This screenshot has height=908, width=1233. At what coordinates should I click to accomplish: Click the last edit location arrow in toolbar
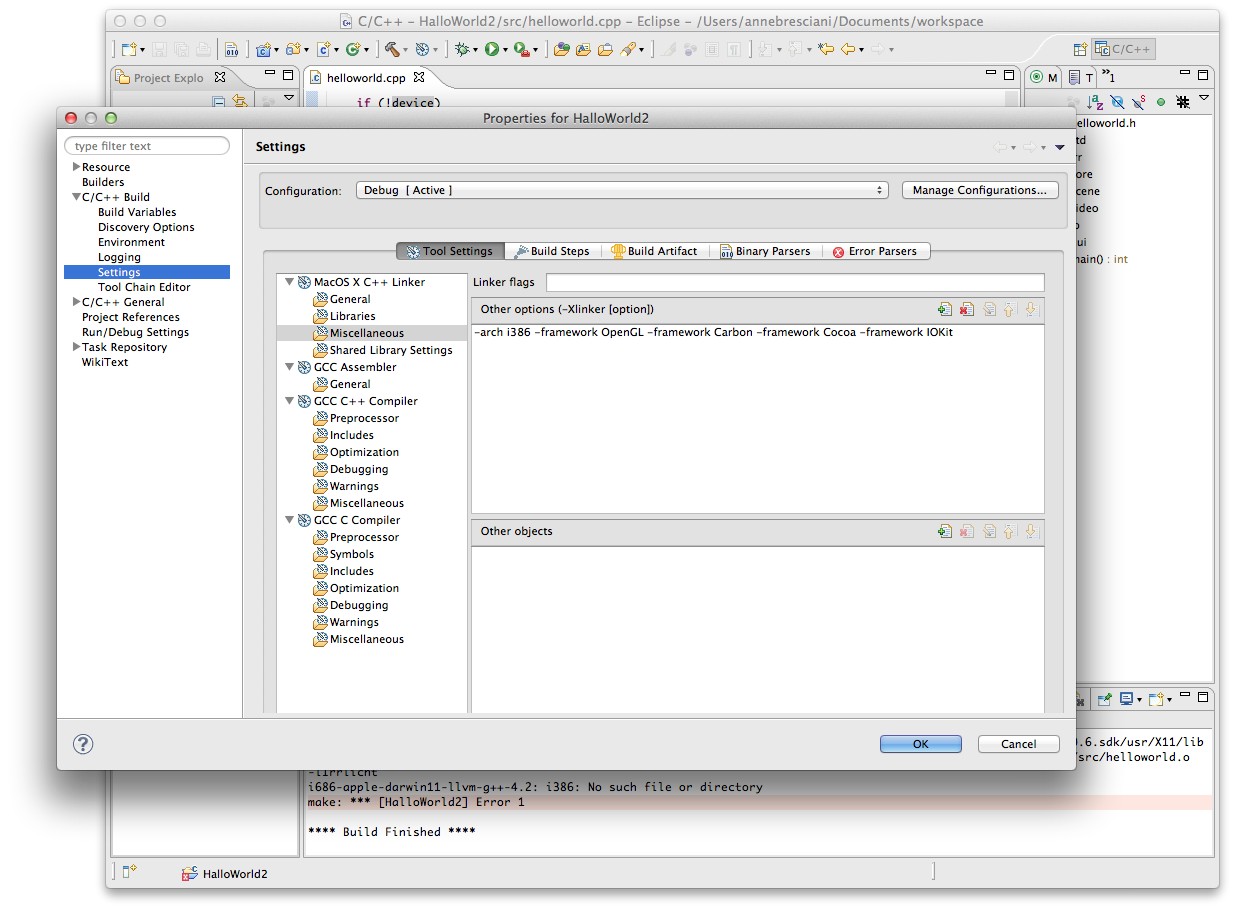[825, 48]
